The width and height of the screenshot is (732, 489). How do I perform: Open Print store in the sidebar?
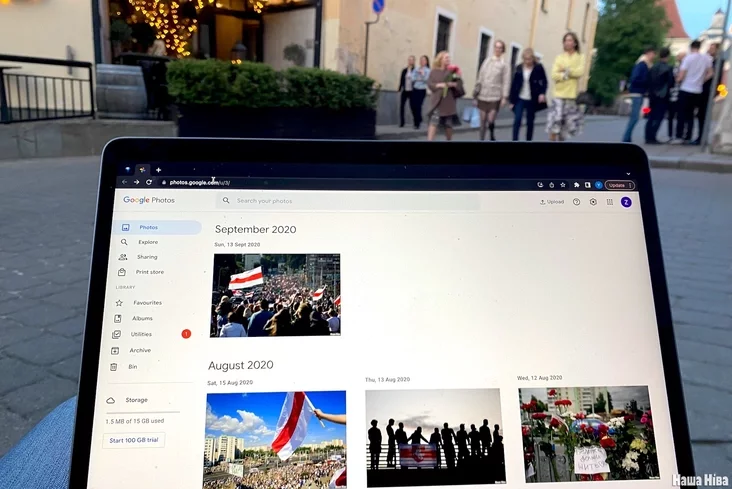pyautogui.click(x=149, y=272)
